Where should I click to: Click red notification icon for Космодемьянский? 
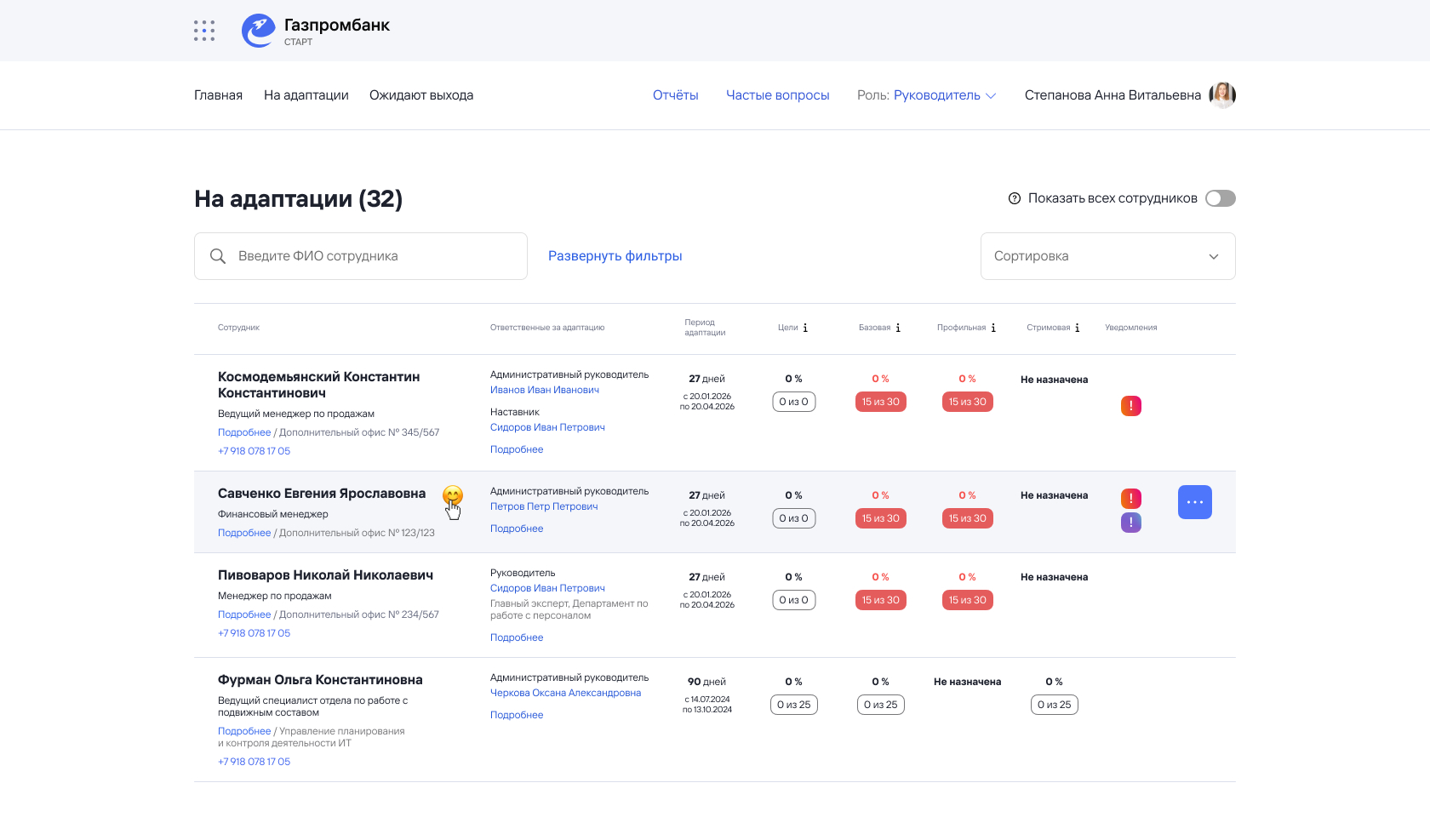click(x=1130, y=406)
